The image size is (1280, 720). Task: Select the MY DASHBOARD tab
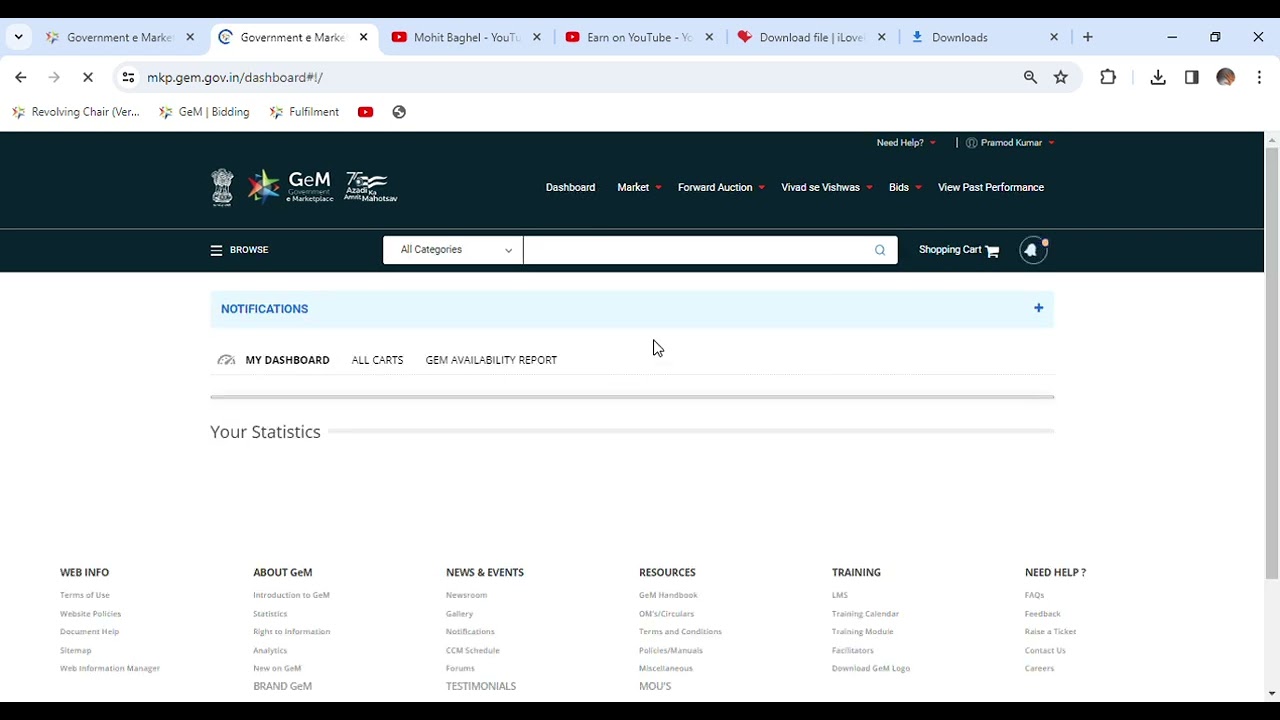pyautogui.click(x=287, y=360)
